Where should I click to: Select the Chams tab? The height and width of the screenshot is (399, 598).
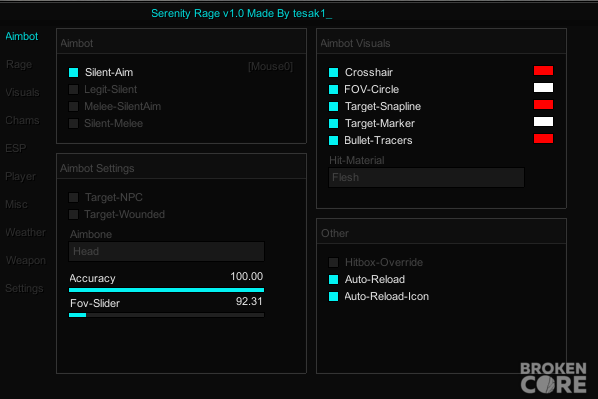tap(22, 120)
